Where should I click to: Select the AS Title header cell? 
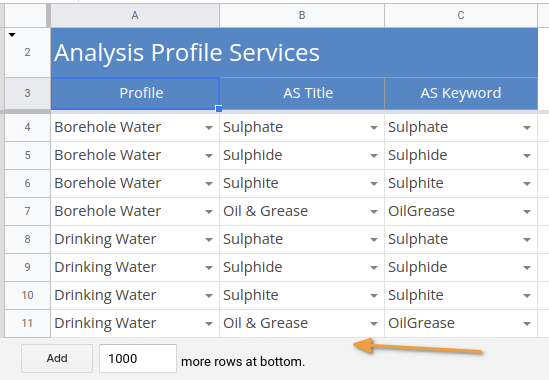tap(302, 94)
